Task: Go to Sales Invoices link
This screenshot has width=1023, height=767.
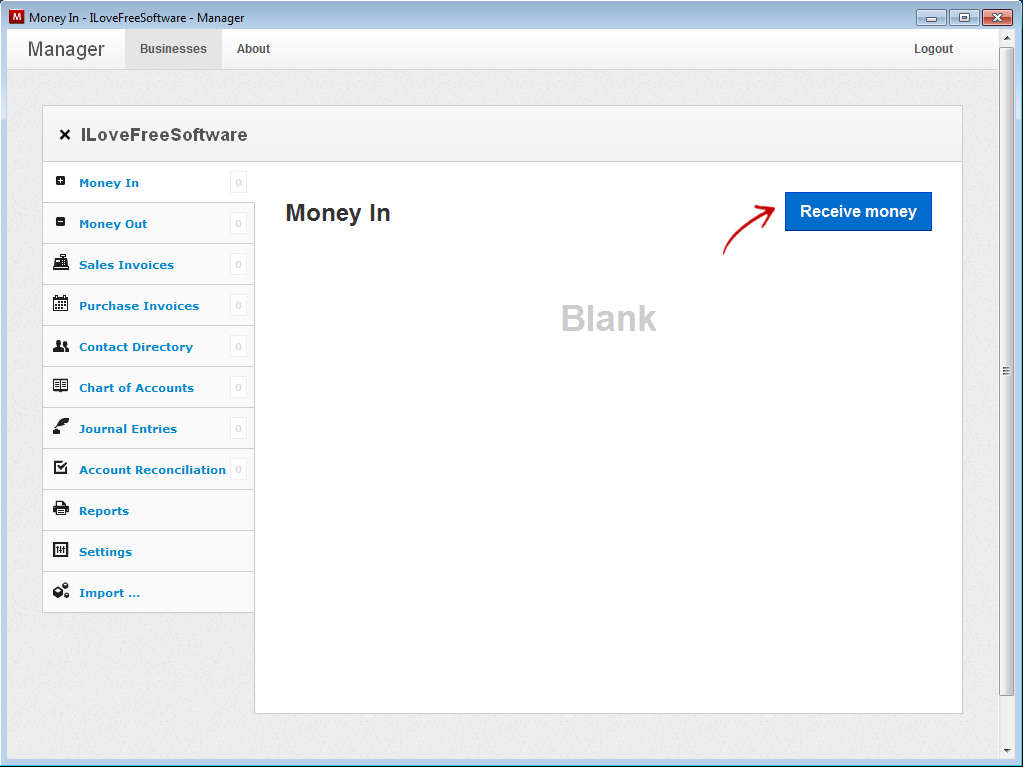Action: coord(127,265)
